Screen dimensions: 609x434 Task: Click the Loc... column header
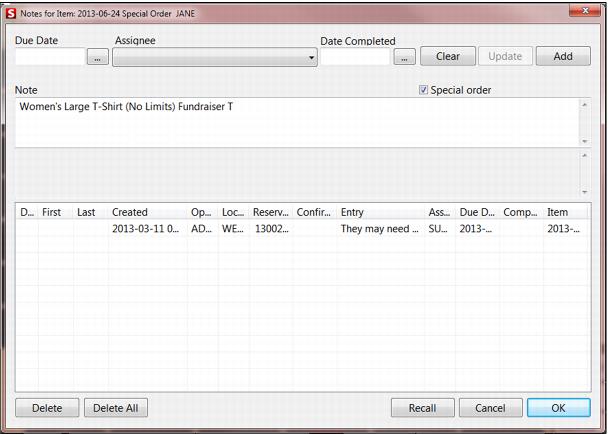click(233, 212)
